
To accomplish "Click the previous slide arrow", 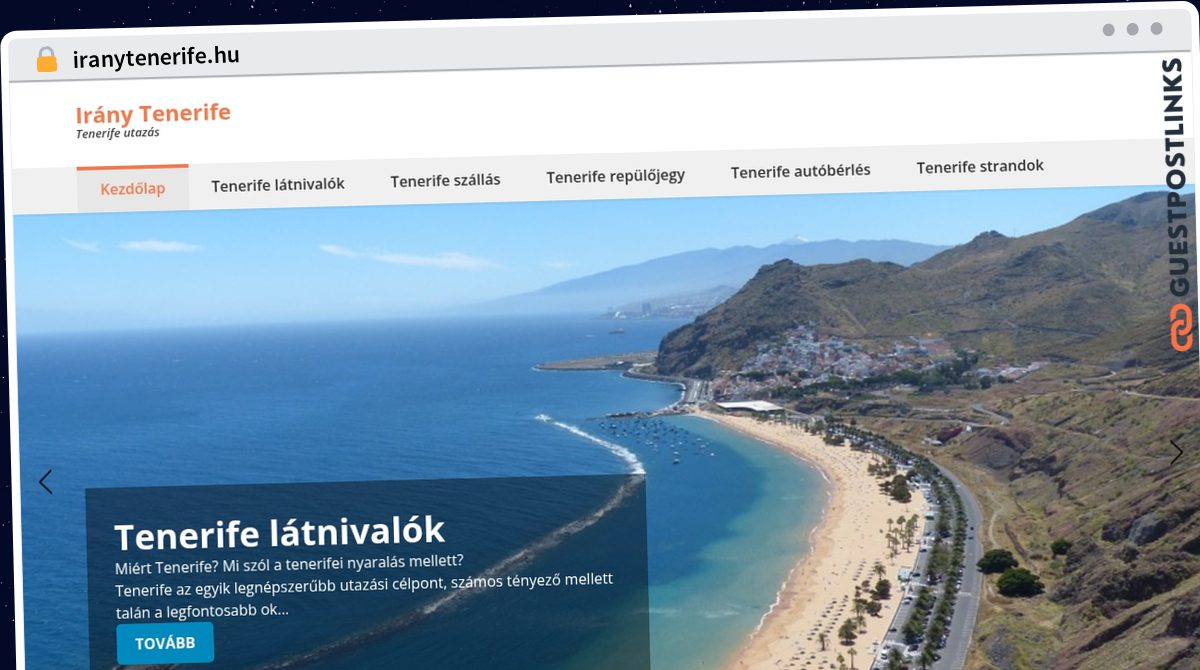I will coord(45,482).
